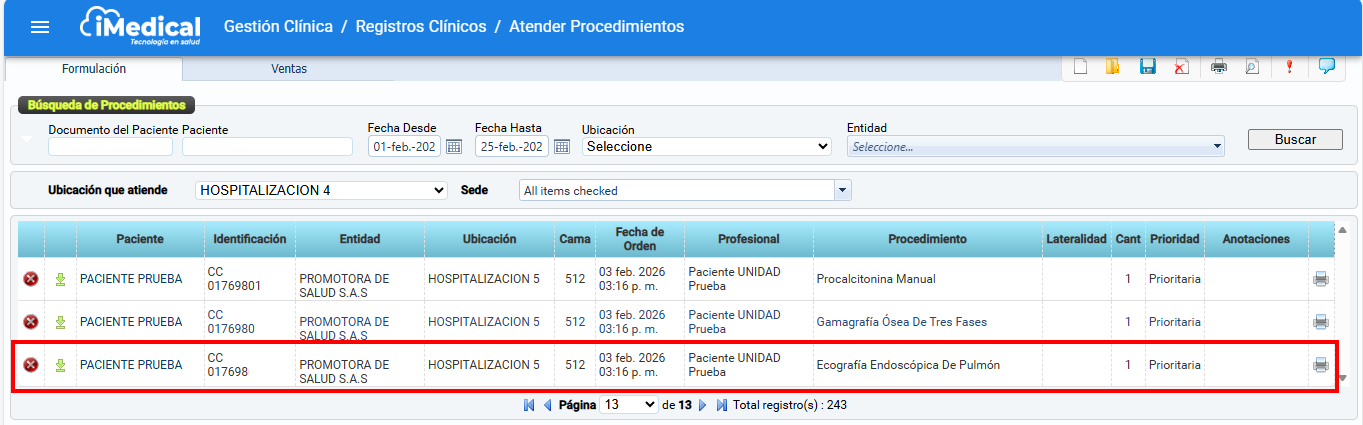Click the print preview magnifier icon
This screenshot has width=1363, height=425.
coord(1251,67)
